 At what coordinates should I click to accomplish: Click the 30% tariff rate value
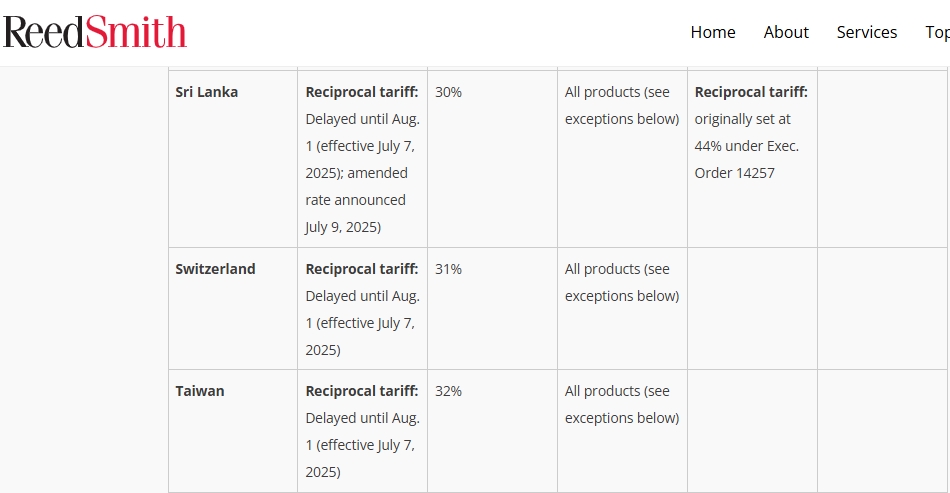click(x=448, y=92)
